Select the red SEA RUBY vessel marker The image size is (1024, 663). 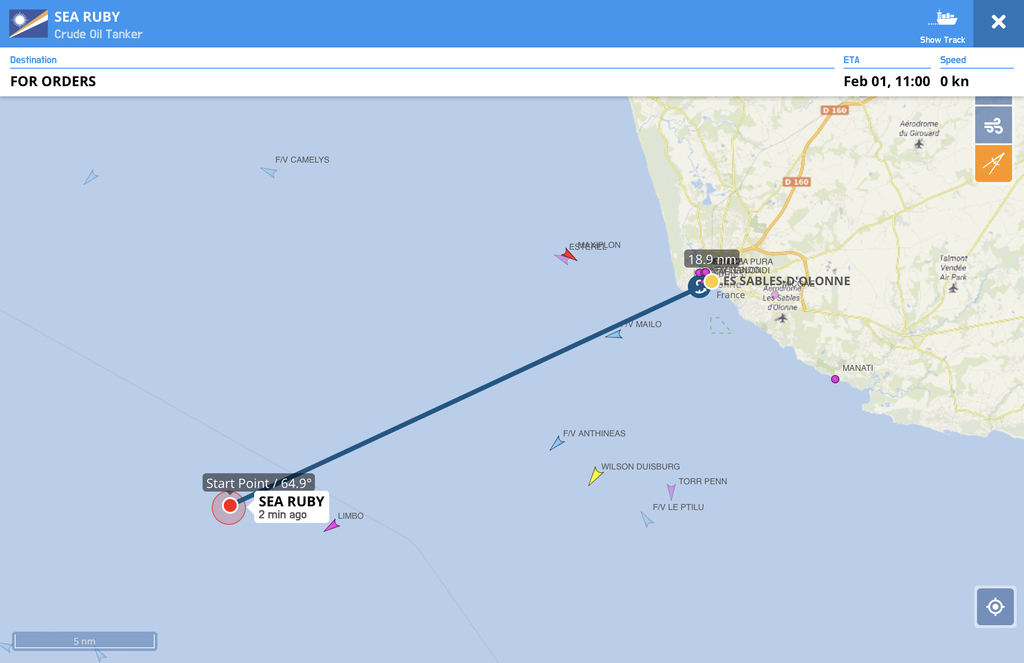(229, 506)
